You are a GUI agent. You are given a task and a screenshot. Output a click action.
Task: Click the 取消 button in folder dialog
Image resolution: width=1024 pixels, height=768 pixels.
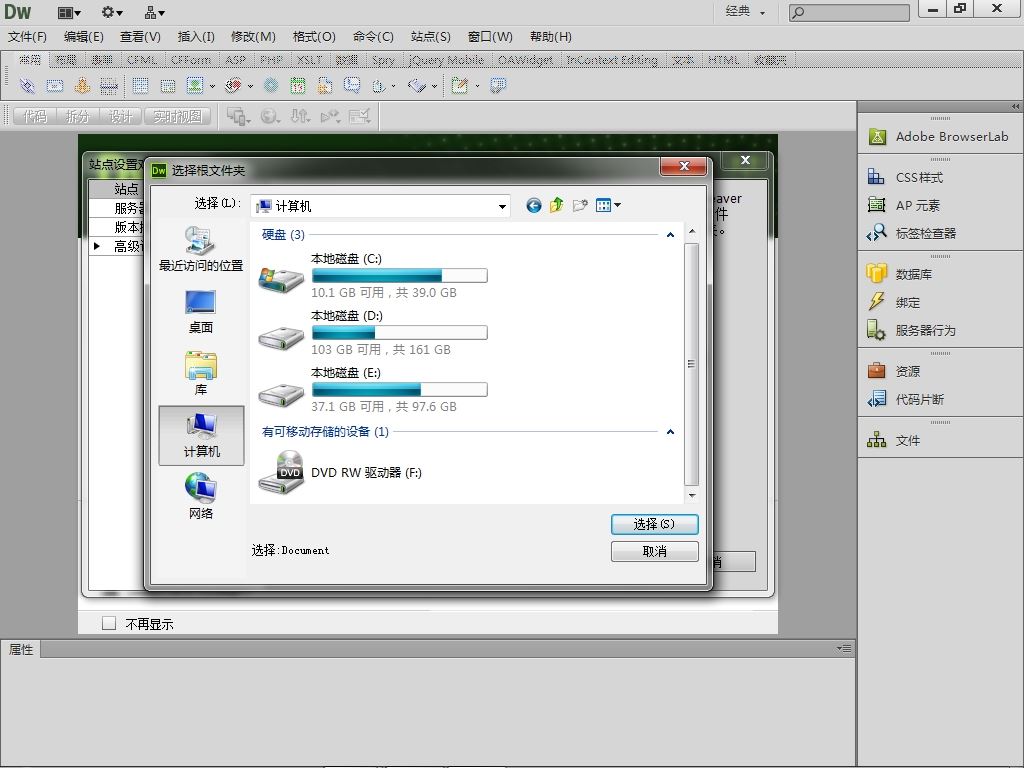[x=654, y=552]
